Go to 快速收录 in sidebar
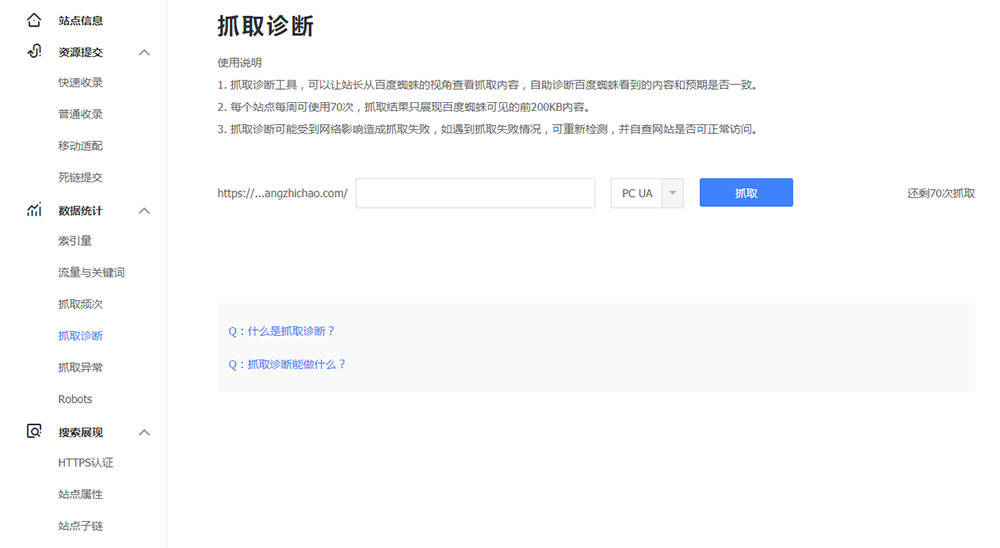Screen dimensions: 1000x548 point(80,82)
